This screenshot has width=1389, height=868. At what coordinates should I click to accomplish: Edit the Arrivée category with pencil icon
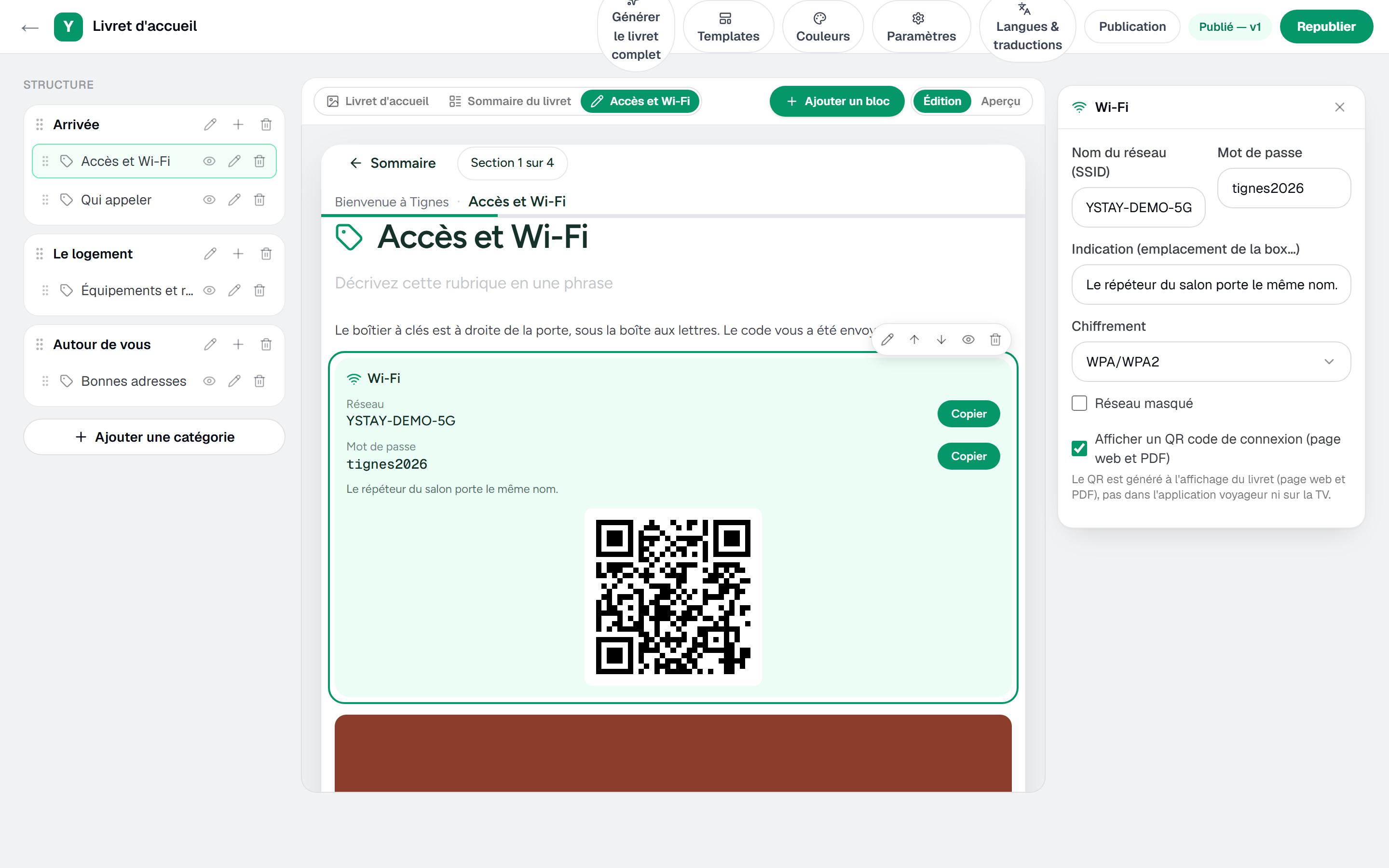(210, 124)
